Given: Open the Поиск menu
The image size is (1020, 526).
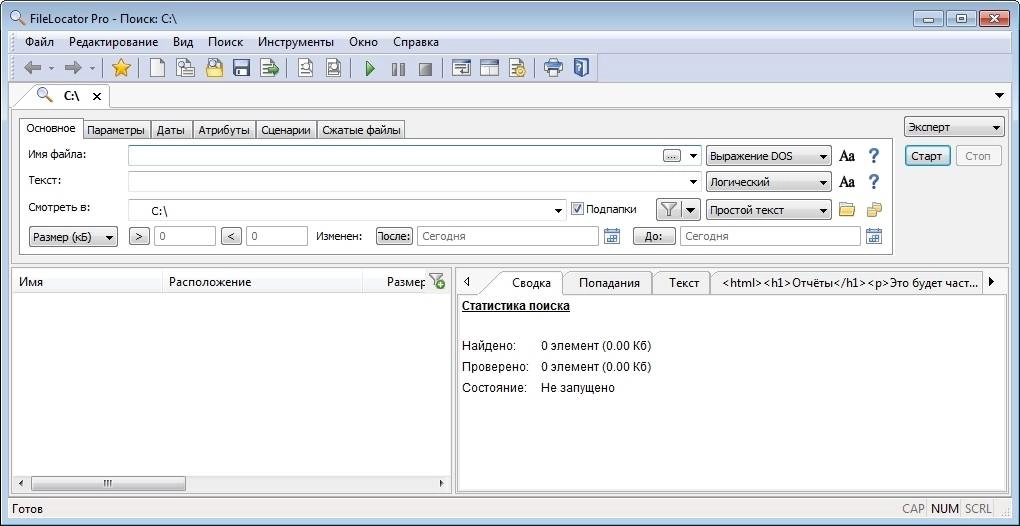Looking at the screenshot, I should [x=225, y=42].
